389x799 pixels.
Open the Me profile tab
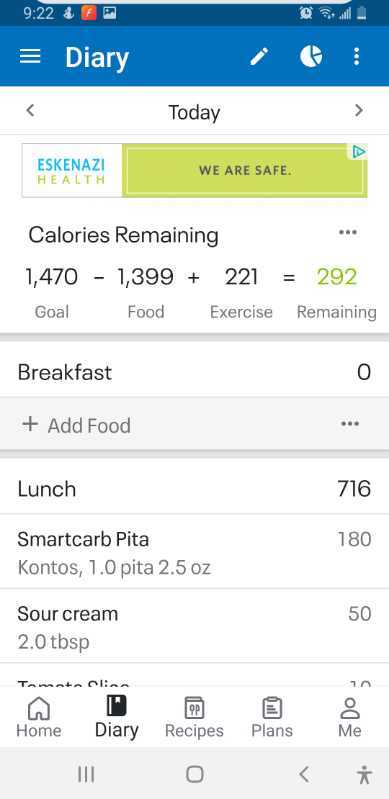pyautogui.click(x=350, y=717)
